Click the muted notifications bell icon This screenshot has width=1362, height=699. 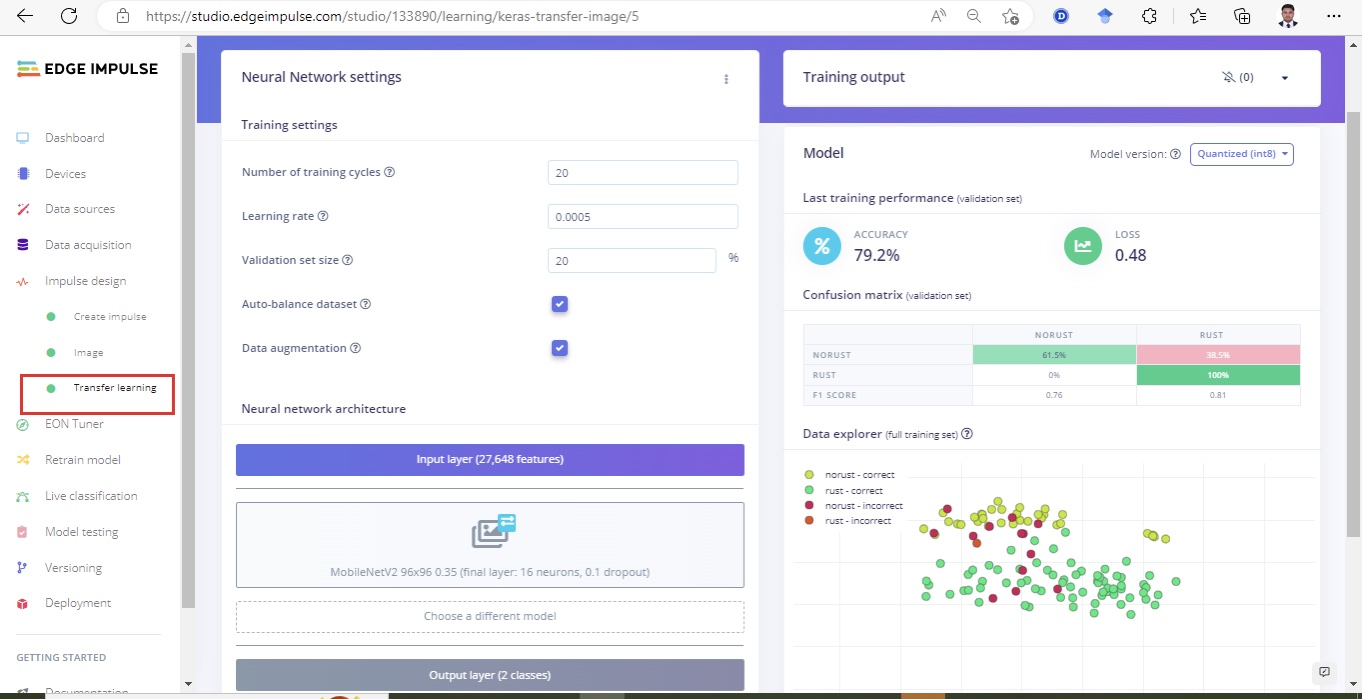[1228, 78]
